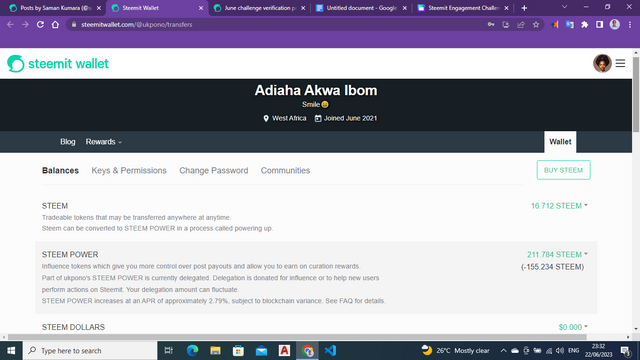Switch to Untitled document Google tab

[x=361, y=8]
